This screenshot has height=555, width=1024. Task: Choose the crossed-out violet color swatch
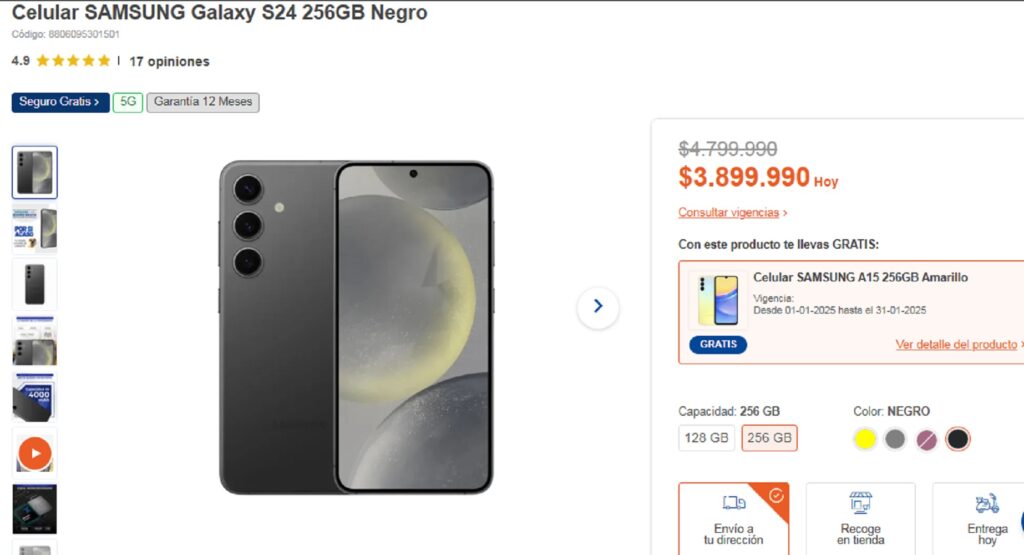tap(926, 439)
